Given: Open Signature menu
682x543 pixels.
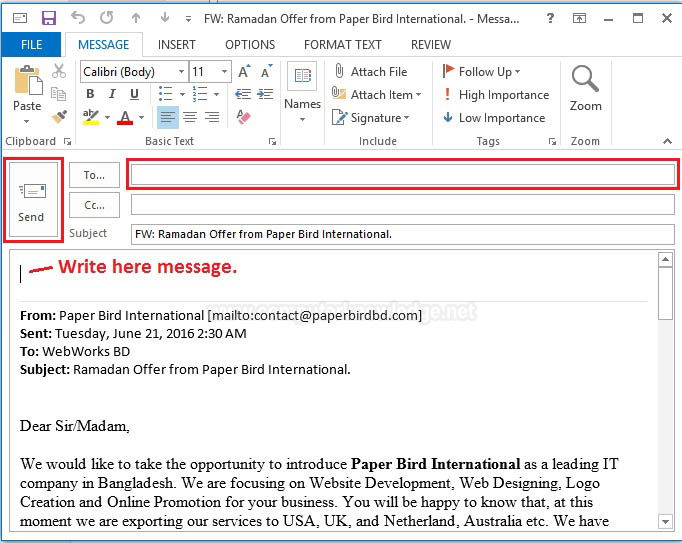Looking at the screenshot, I should (x=371, y=117).
